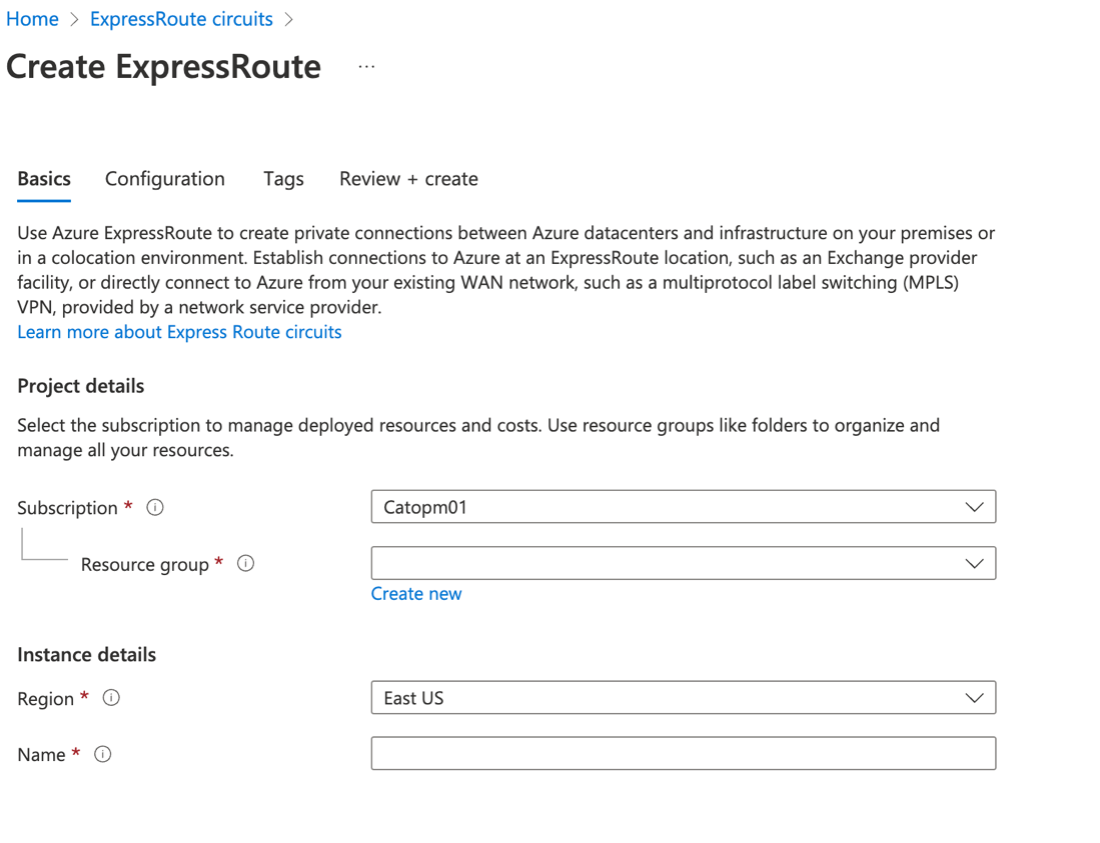This screenshot has height=843, width=1100.
Task: Open Learn more about Express Route circuits
Action: coord(179,332)
